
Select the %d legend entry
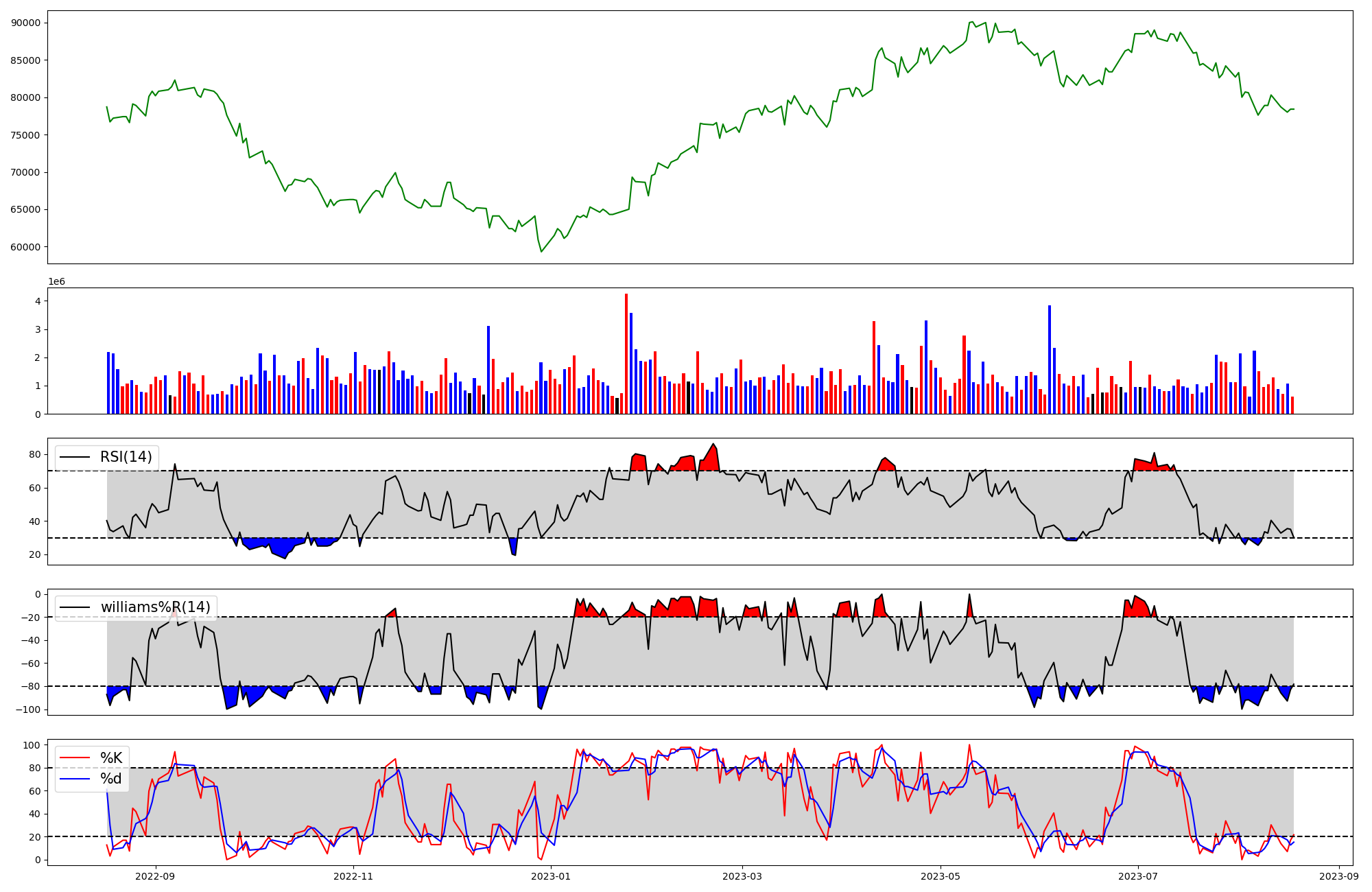111,779
